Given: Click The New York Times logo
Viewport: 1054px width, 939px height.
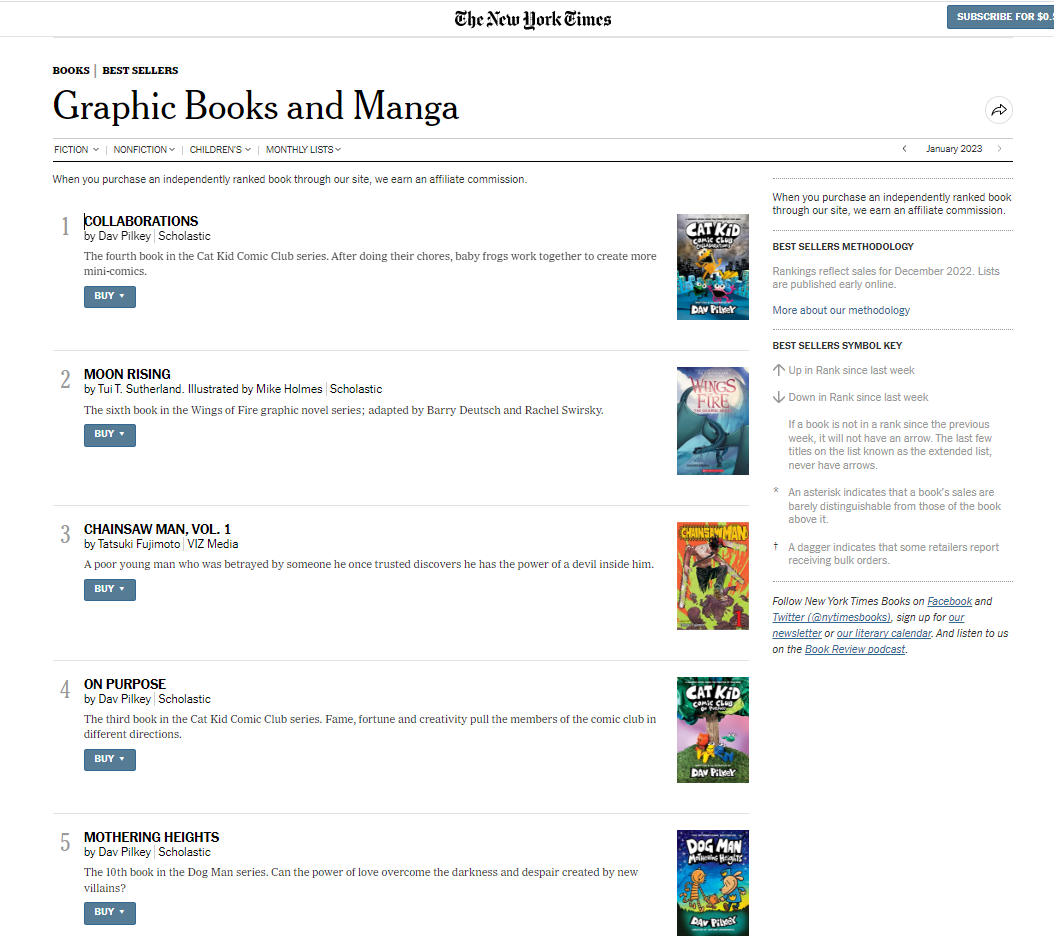Looking at the screenshot, I should (x=532, y=19).
